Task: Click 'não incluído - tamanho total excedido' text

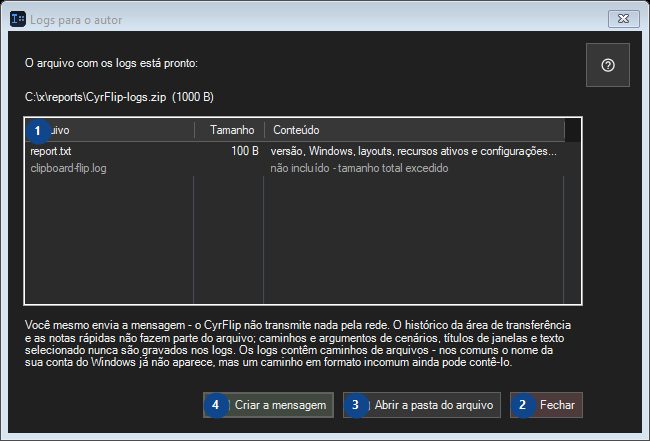Action: point(359,168)
